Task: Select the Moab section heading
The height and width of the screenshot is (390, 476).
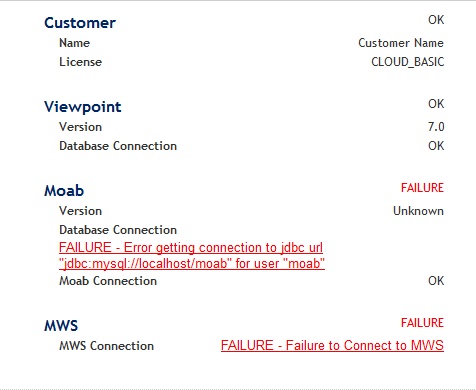Action: [64, 191]
